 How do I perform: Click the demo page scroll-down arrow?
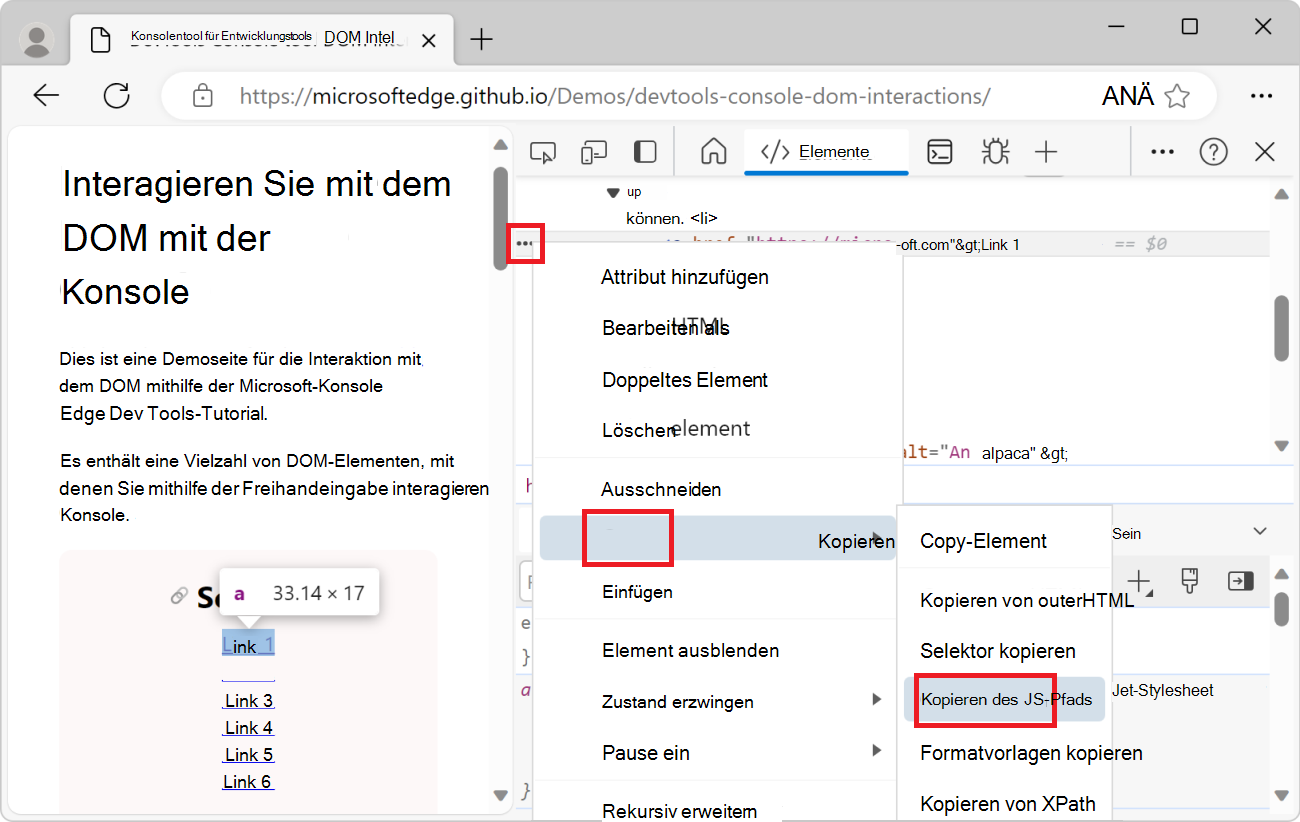coord(501,796)
